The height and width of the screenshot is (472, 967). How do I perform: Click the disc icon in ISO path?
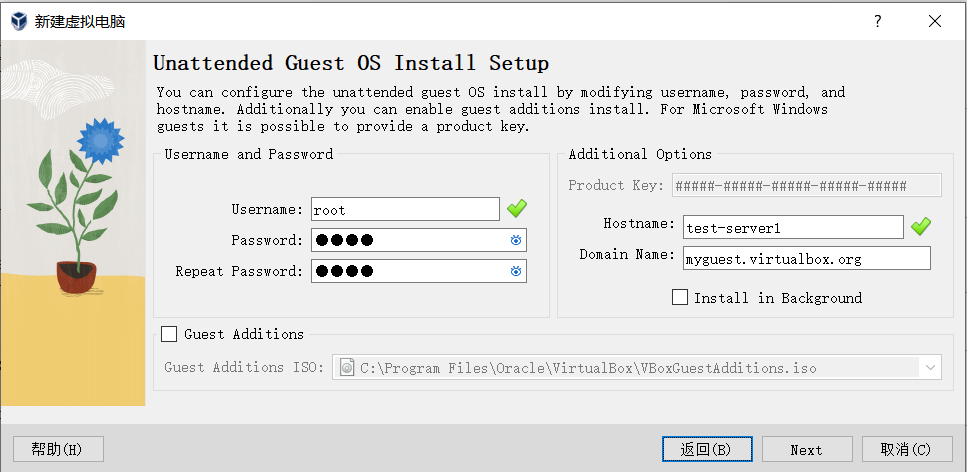point(346,368)
